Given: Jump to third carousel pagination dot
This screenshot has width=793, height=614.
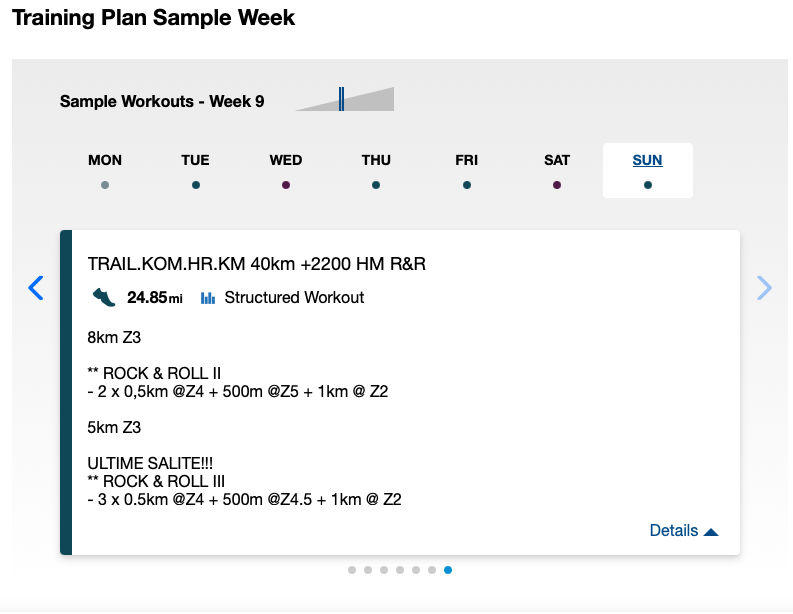Looking at the screenshot, I should [384, 570].
